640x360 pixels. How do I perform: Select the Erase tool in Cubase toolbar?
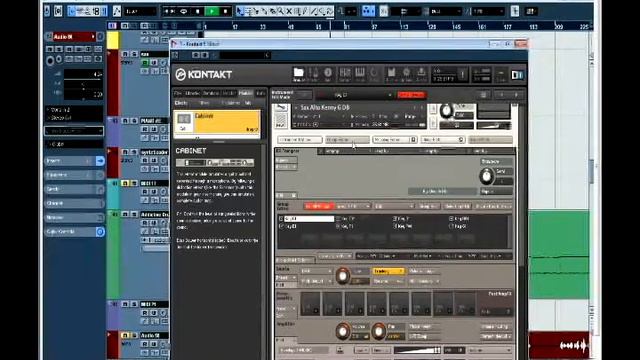[x=273, y=11]
